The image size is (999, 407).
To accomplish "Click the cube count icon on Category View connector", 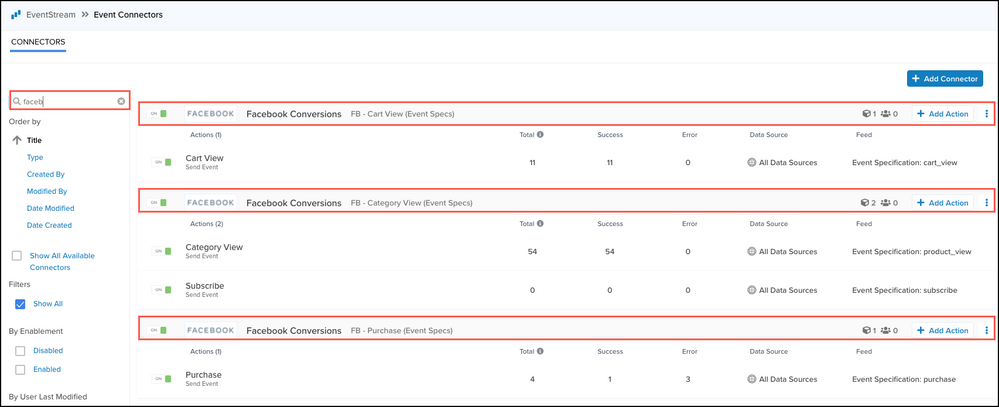I will 865,203.
